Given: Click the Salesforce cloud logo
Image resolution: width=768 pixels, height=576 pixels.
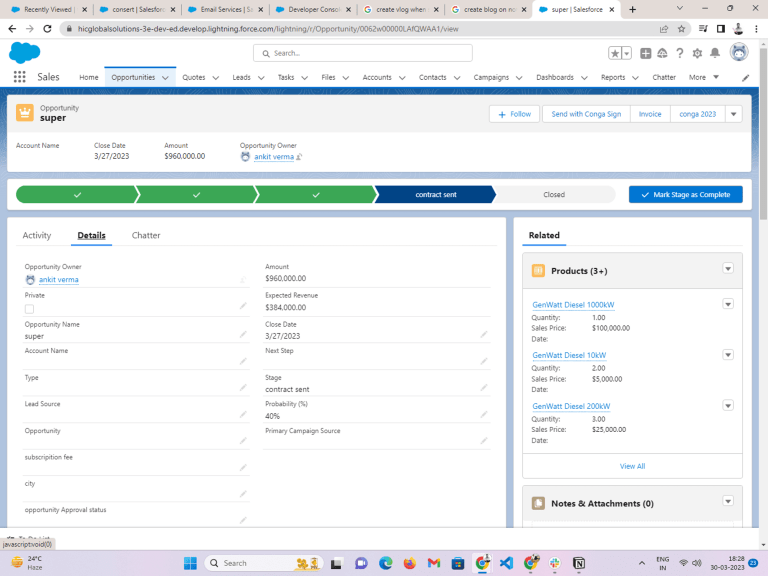Looking at the screenshot, I should [x=24, y=52].
